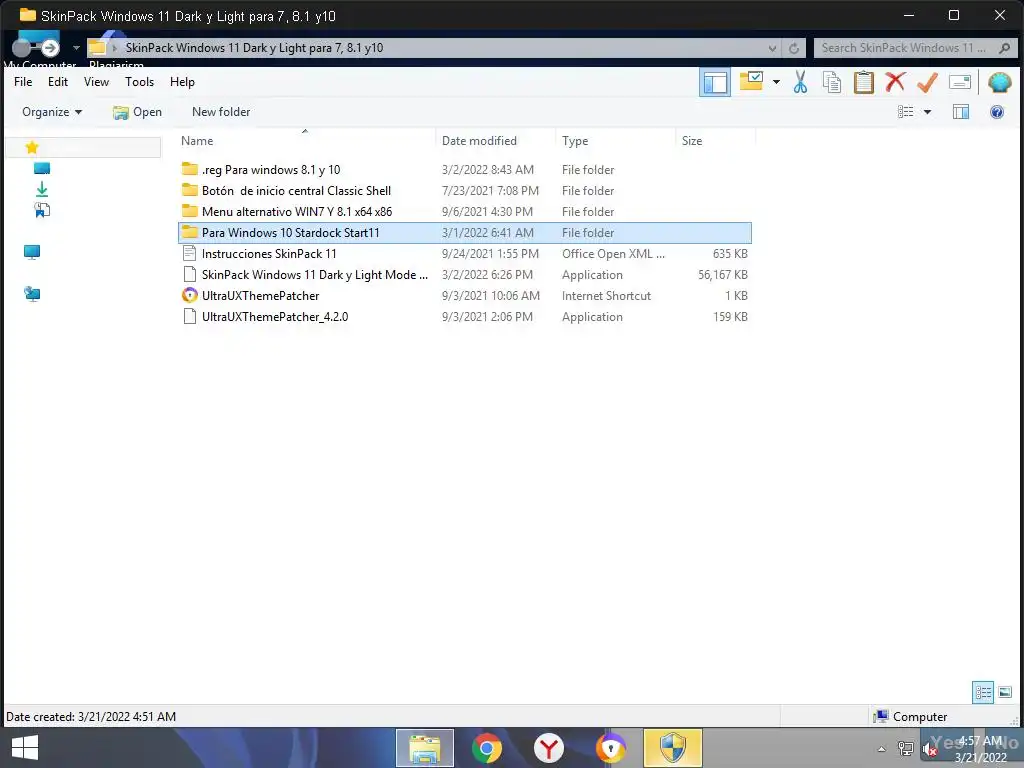Image resolution: width=1024 pixels, height=768 pixels.
Task: Open the folder options checkmark icon
Action: [x=751, y=82]
